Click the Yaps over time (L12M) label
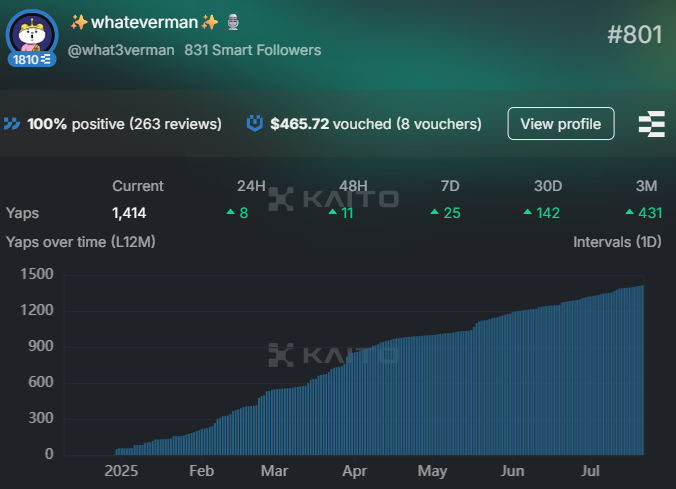 (x=81, y=242)
